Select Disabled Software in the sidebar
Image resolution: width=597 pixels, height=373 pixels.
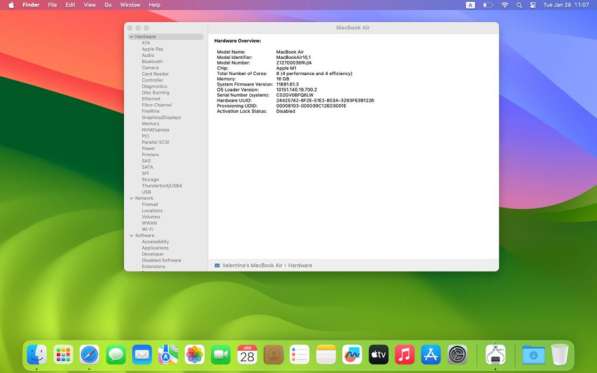click(x=161, y=260)
